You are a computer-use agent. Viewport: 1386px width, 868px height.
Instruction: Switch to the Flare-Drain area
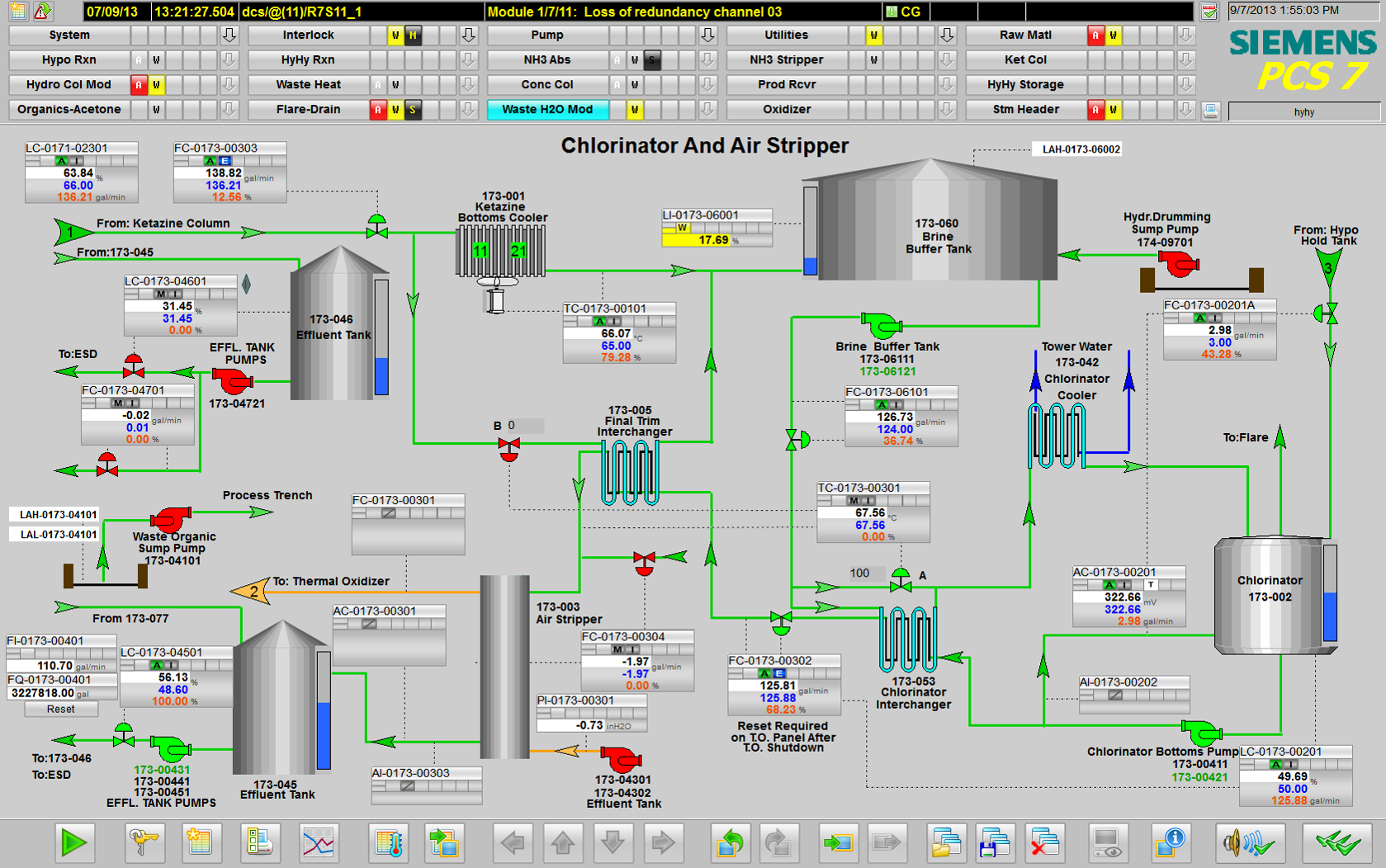(308, 110)
